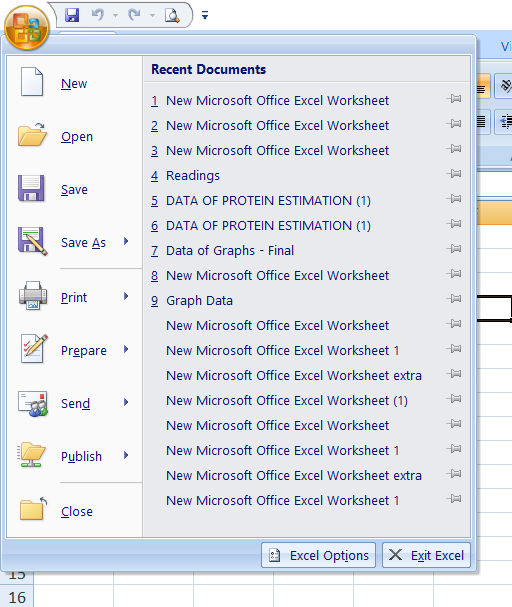This screenshot has width=512, height=607.
Task: Click the Excel Options page icon
Action: (274, 555)
